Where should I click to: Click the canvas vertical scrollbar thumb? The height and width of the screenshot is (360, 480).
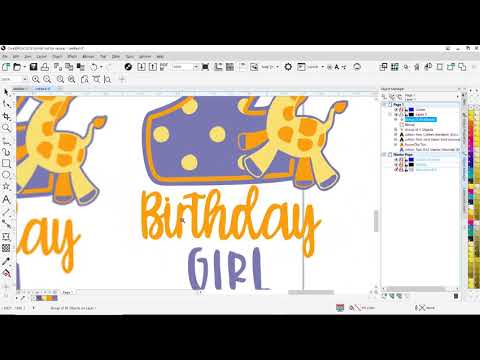tap(376, 221)
